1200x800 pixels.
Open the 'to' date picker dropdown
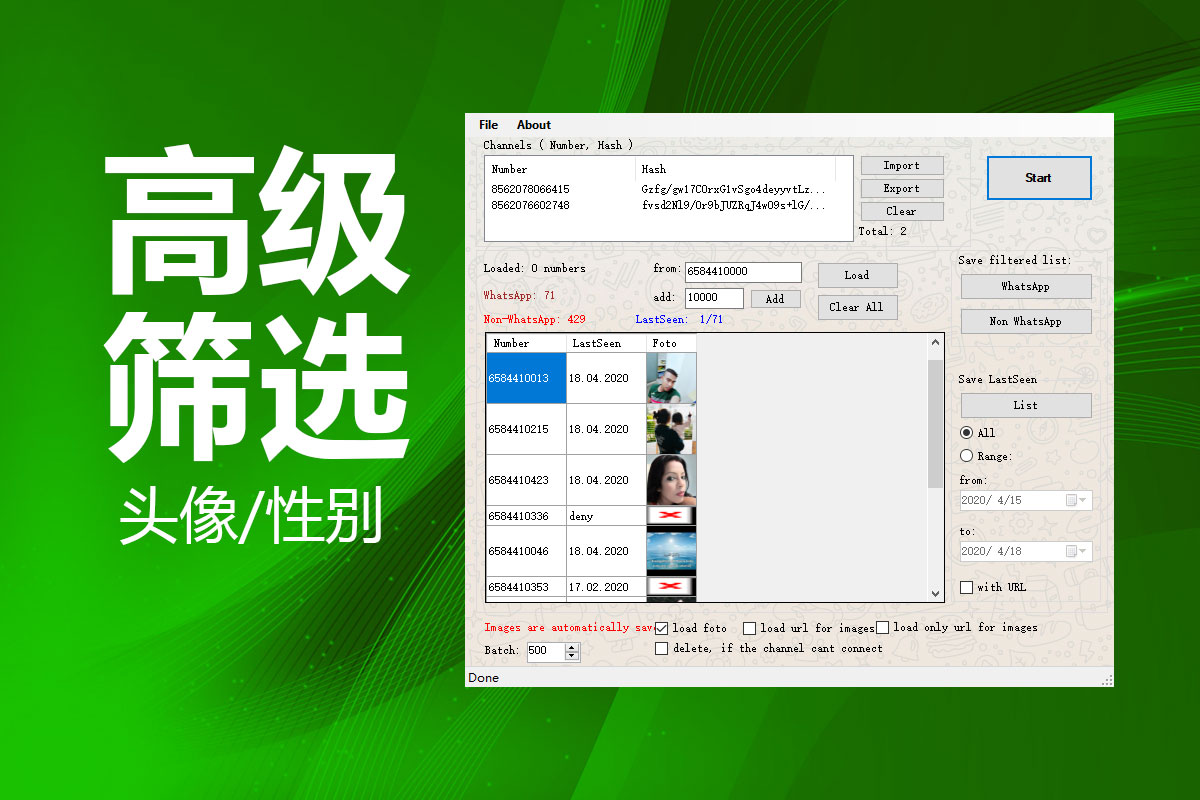click(1083, 551)
